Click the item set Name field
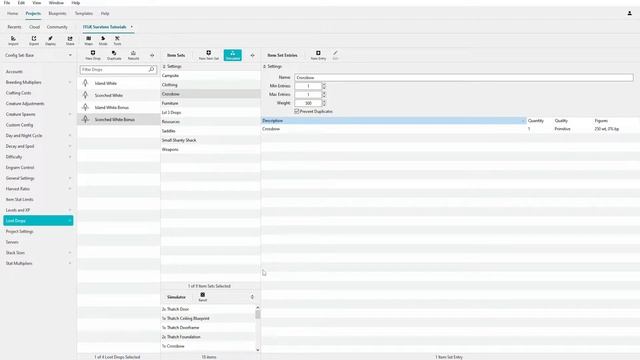 click(464, 77)
